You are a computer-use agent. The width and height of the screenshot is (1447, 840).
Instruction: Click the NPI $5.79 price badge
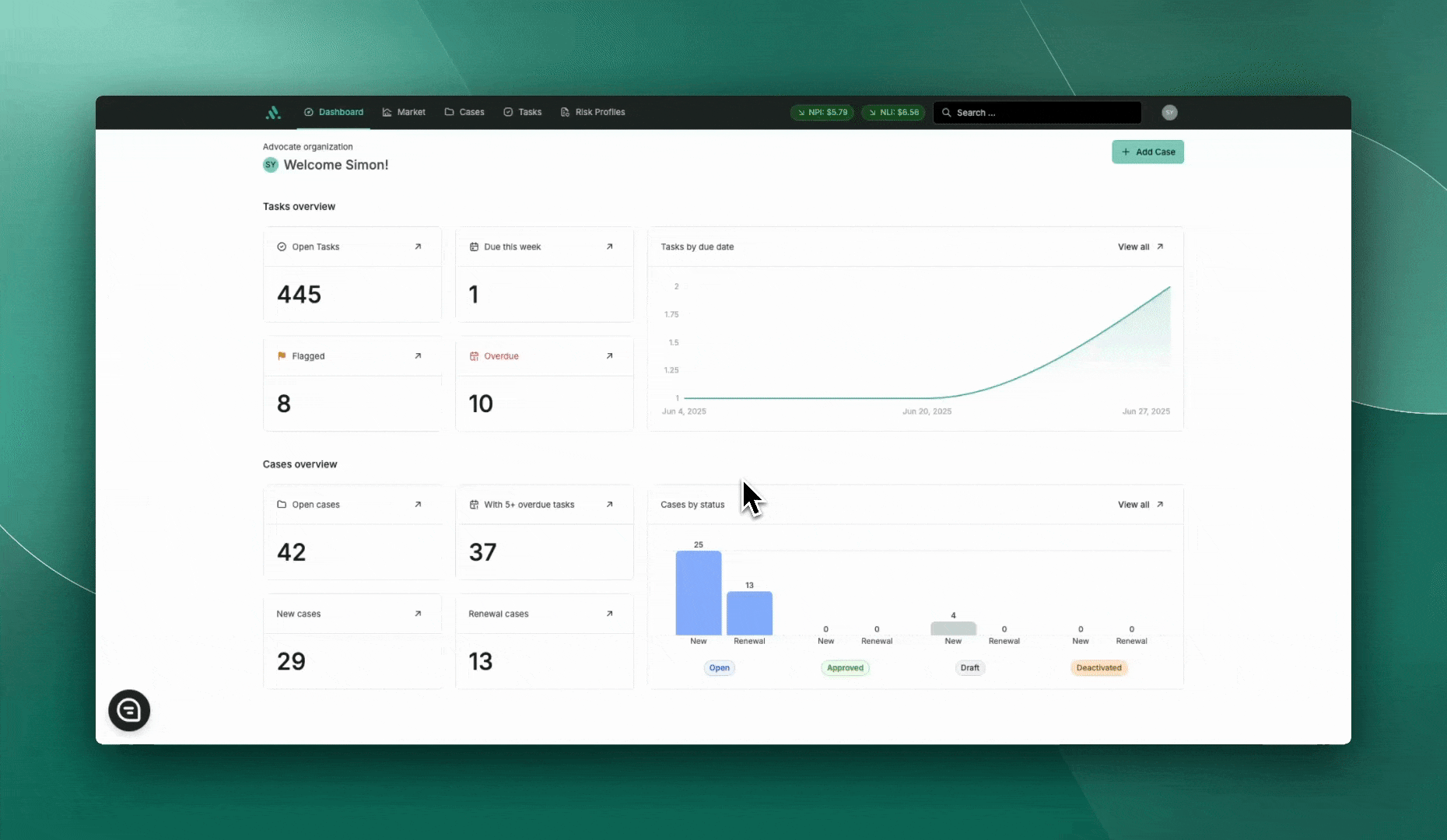[822, 113]
